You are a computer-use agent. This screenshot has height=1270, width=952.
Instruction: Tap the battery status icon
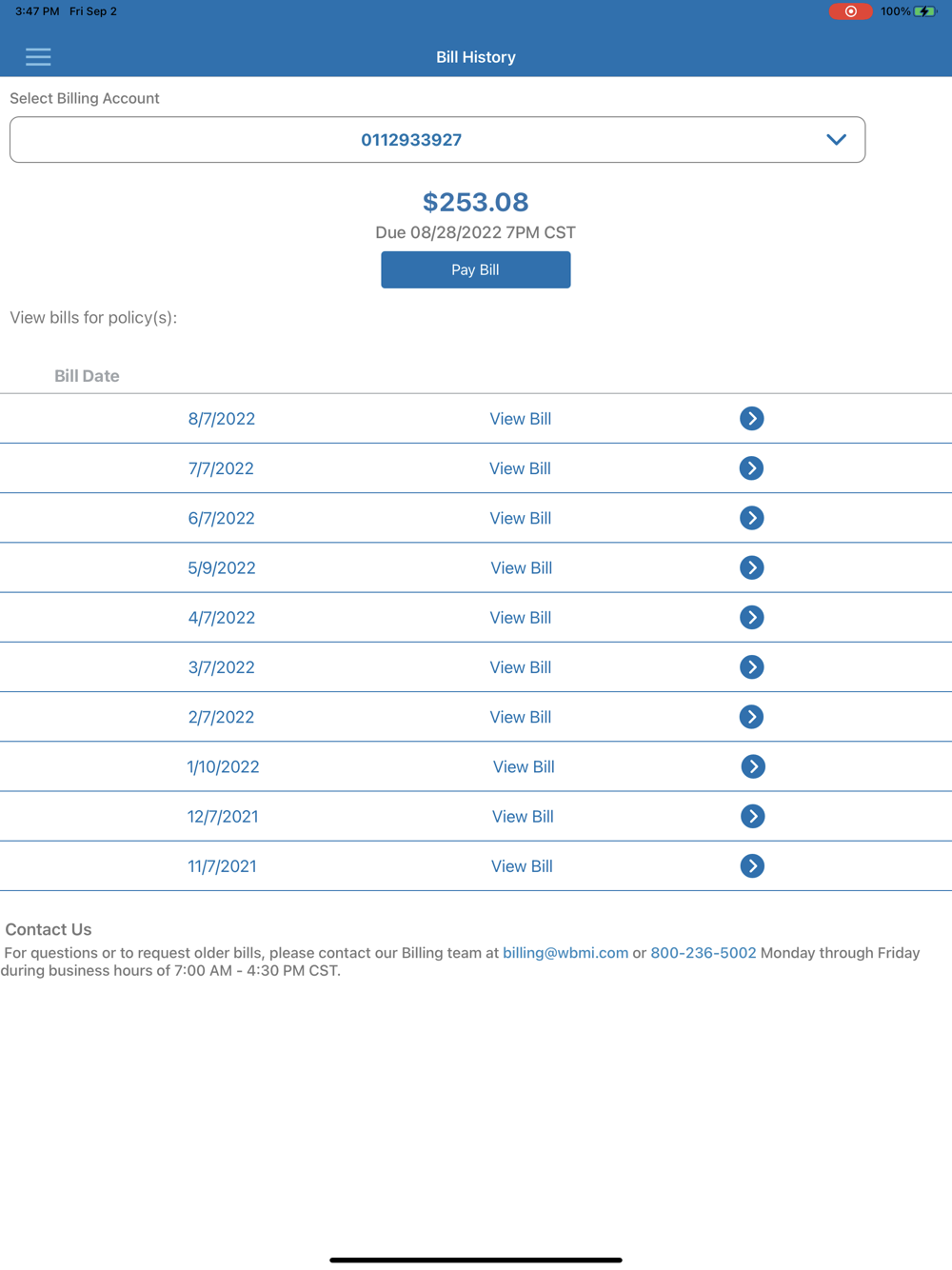(x=925, y=11)
